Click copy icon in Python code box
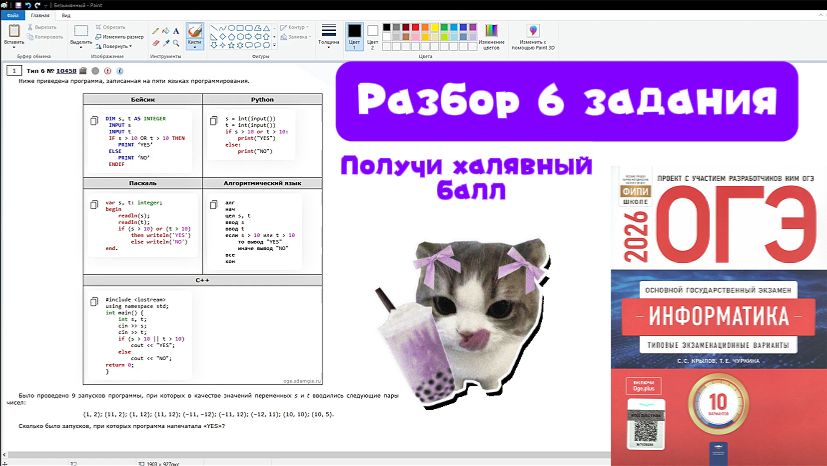The image size is (827, 466). (x=213, y=120)
